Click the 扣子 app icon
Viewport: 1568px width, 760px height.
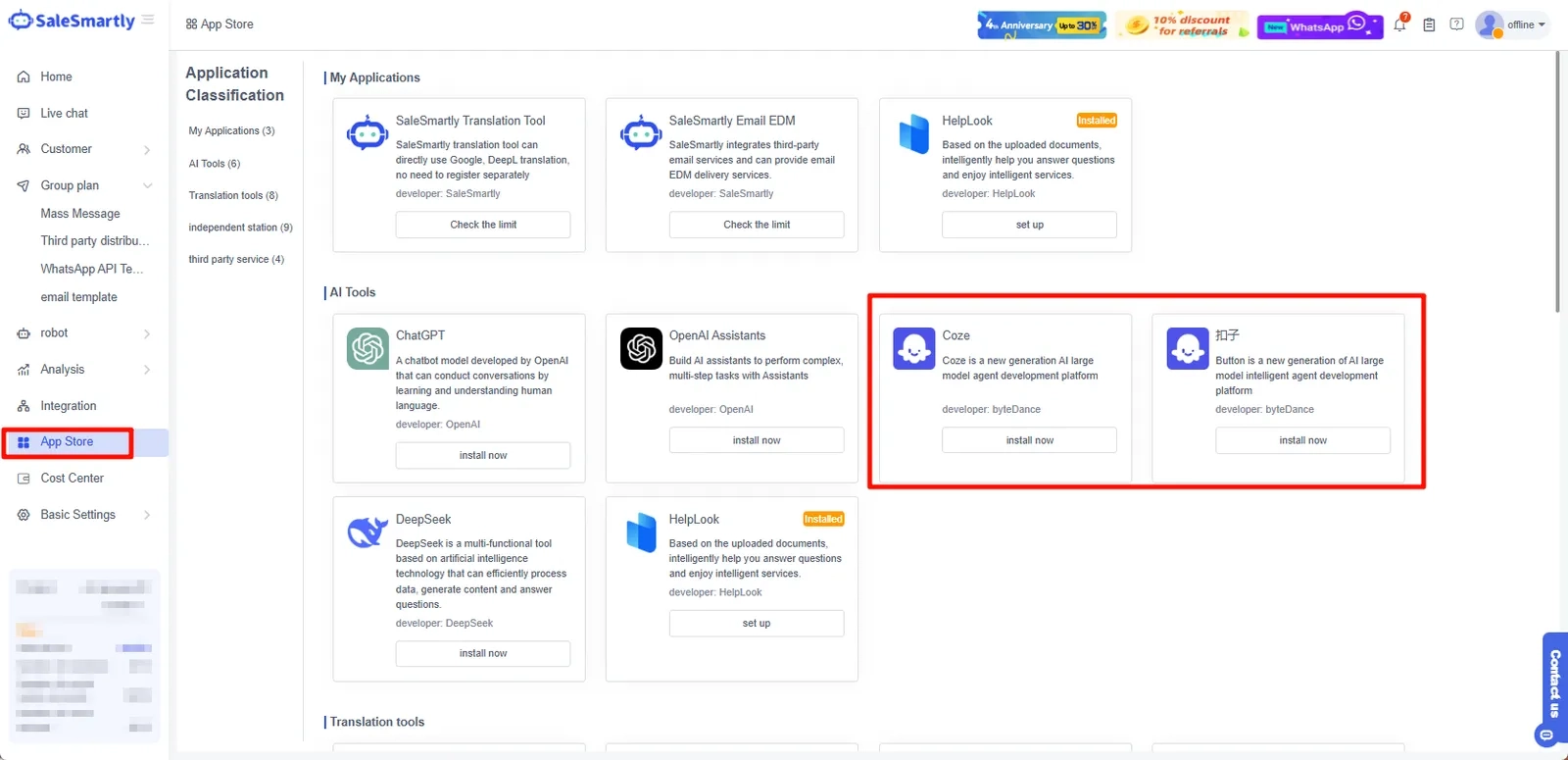[x=1188, y=348]
